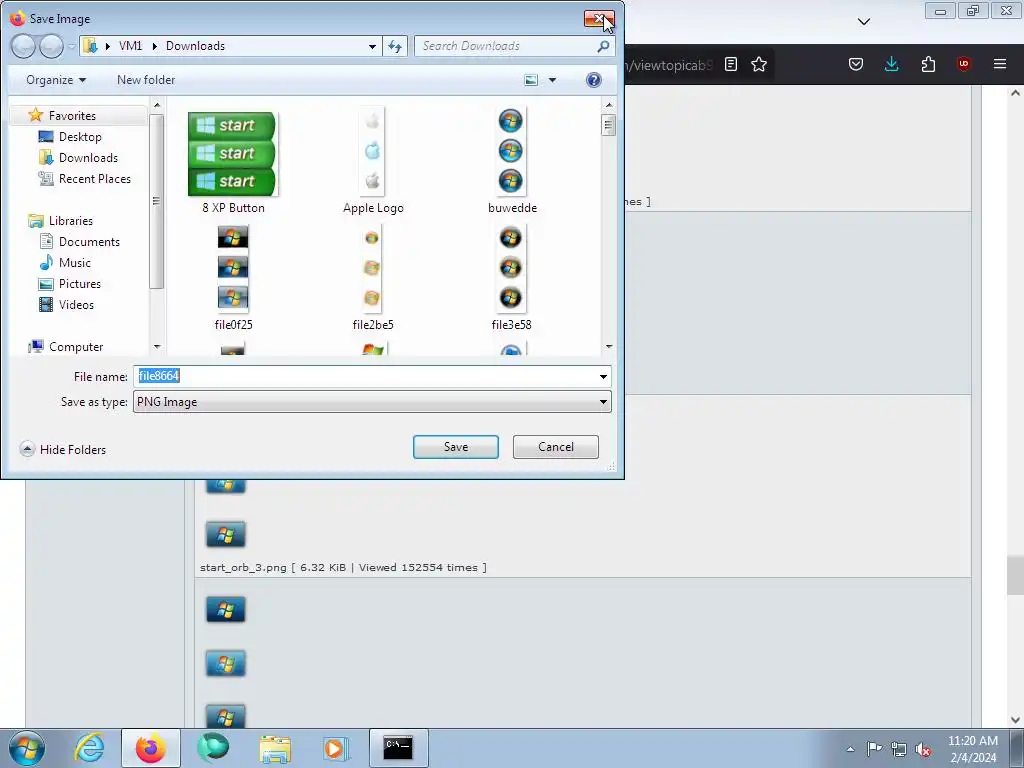Click Firefox list all tabs chevron
This screenshot has height=768, width=1024.
(864, 22)
